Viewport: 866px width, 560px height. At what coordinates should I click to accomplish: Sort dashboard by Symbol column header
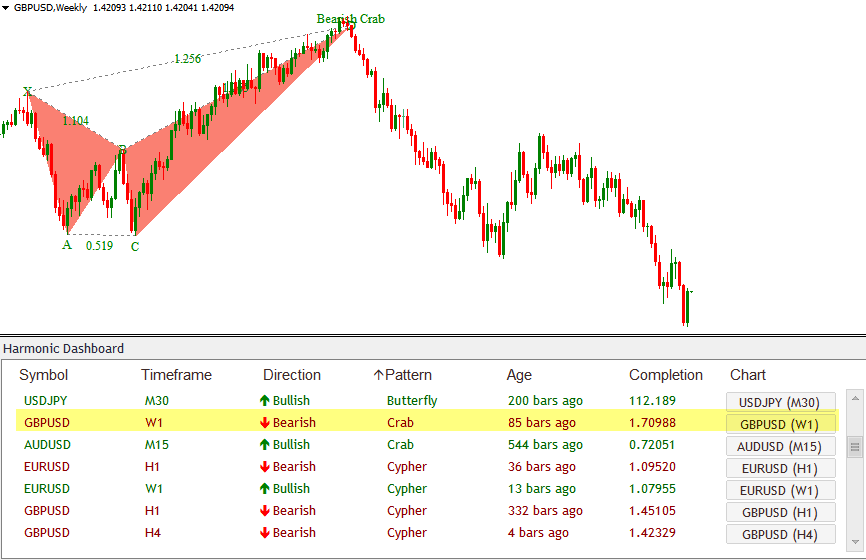[x=44, y=375]
